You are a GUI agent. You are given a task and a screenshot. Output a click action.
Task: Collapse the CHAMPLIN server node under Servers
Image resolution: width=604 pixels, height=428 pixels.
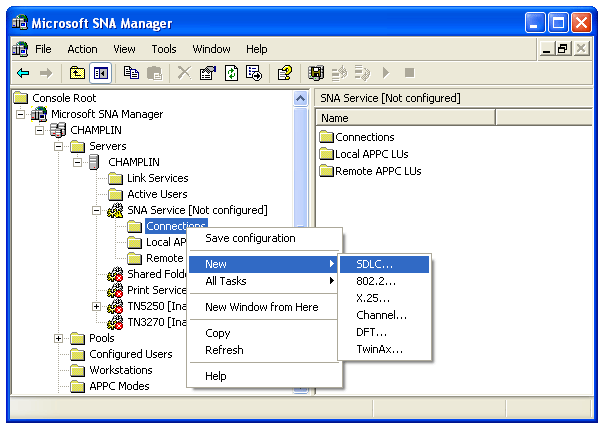pos(77,163)
